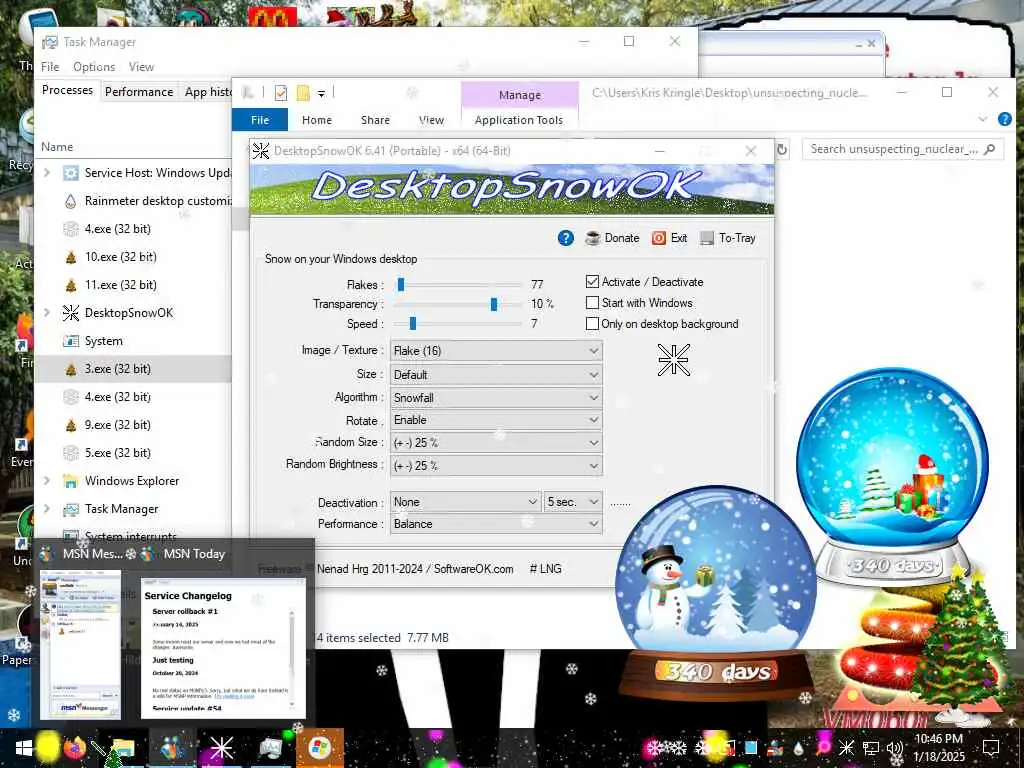Click the Search unsuspecting_nuclear field
1024x768 pixels.
902,150
